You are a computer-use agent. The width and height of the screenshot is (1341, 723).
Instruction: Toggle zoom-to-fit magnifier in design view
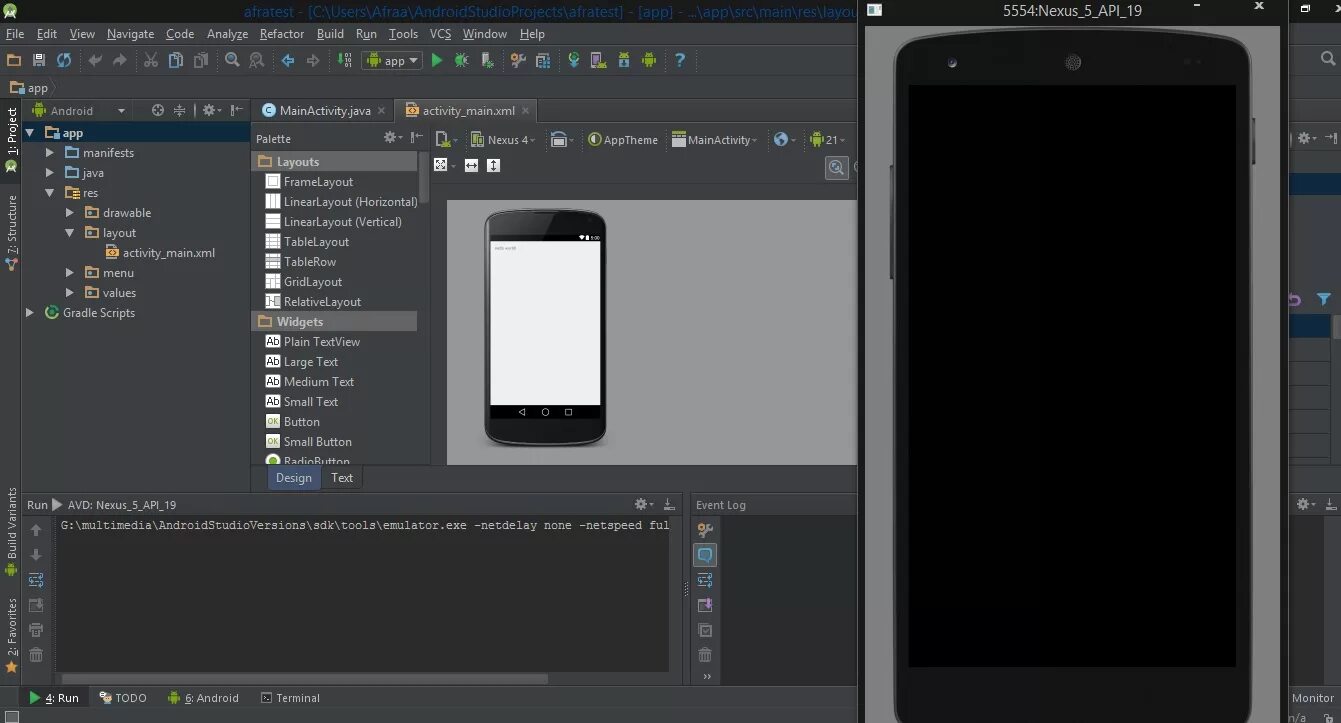tap(836, 168)
